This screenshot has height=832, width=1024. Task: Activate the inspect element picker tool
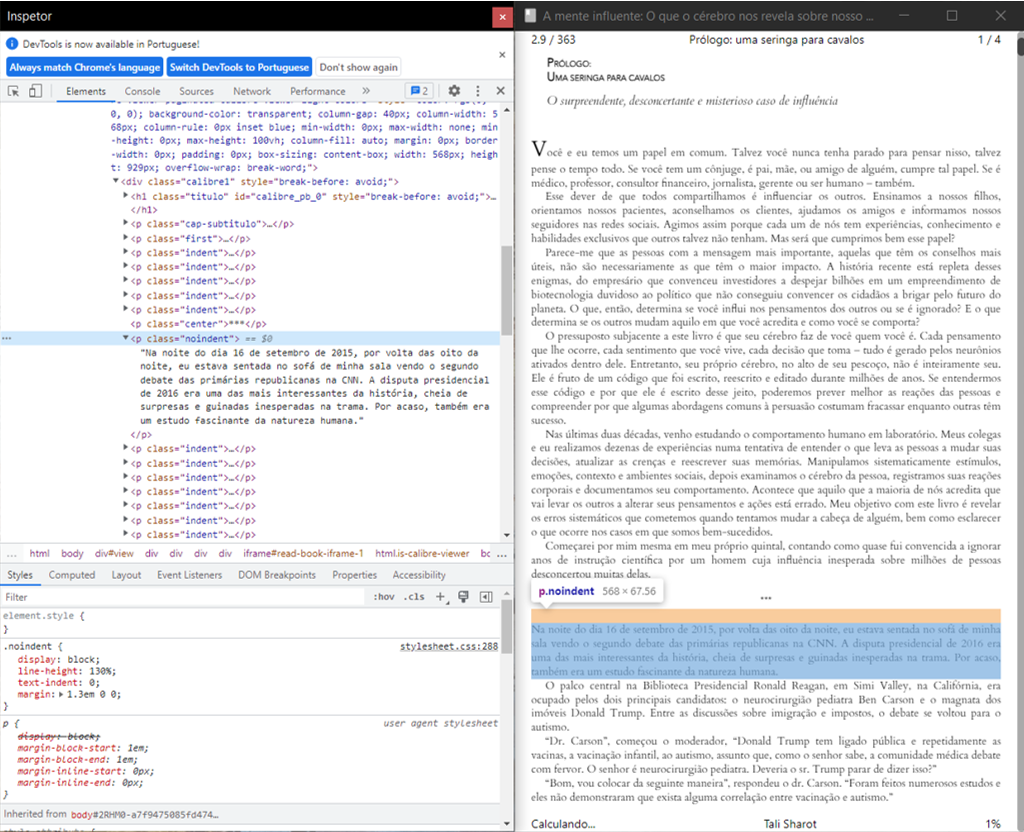[x=14, y=91]
